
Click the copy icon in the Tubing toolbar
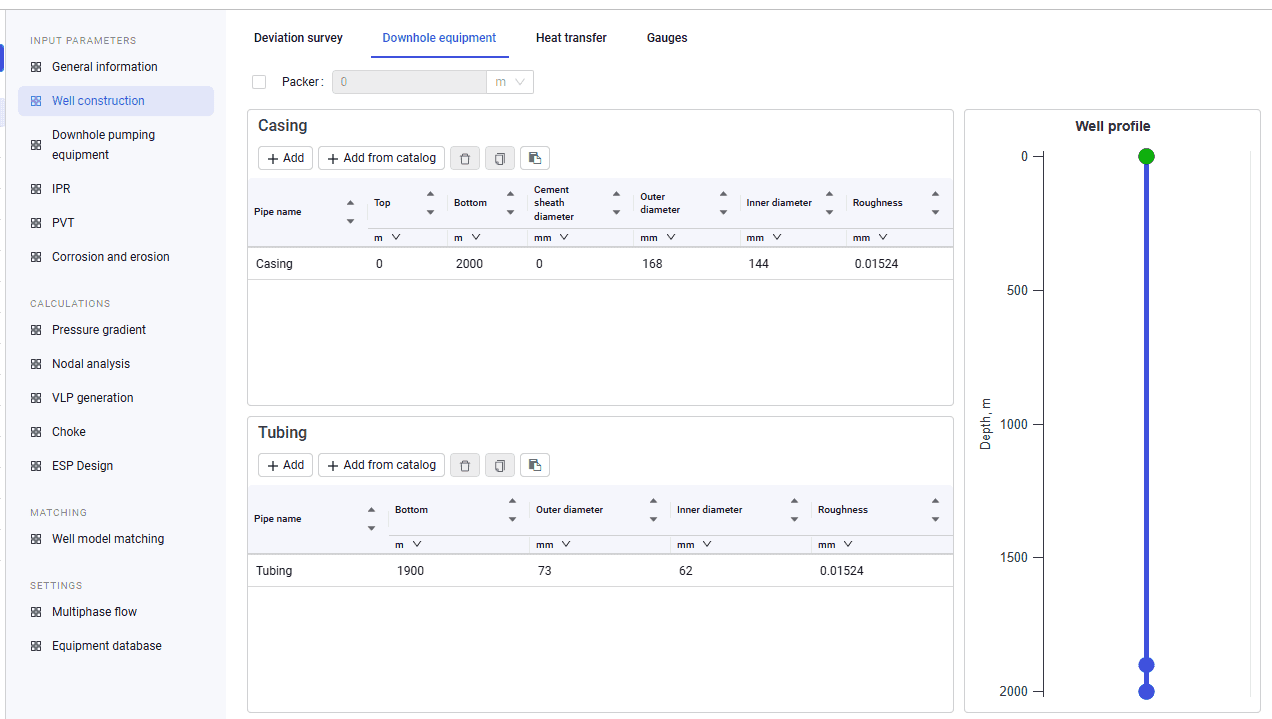(x=500, y=465)
